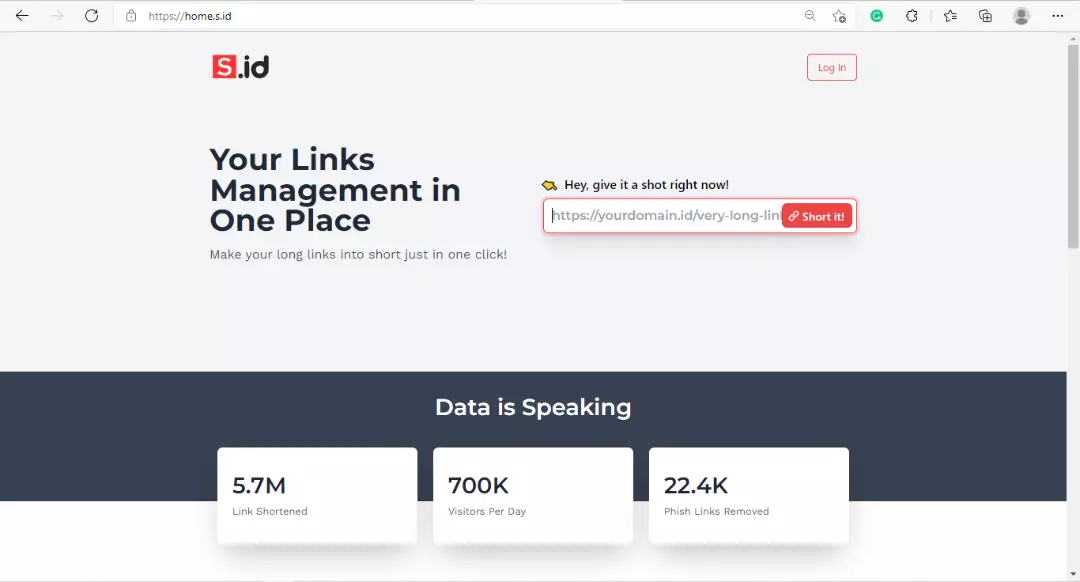Click the address bar showing home.s.id
The width and height of the screenshot is (1080, 582).
tap(450, 16)
